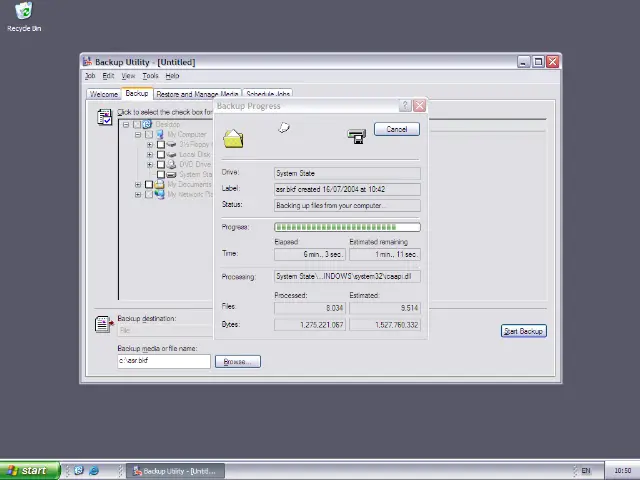
Task: Tick the My Documents checkbox
Action: click(x=149, y=185)
